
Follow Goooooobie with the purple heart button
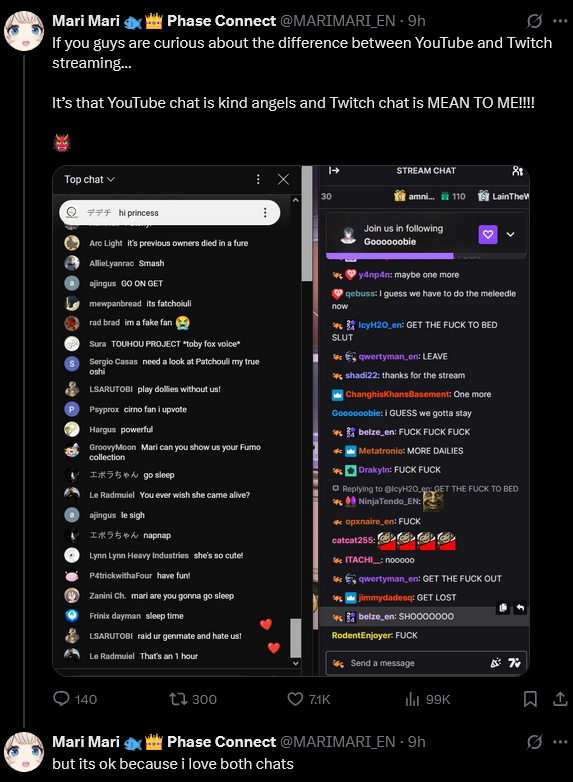[x=488, y=234]
